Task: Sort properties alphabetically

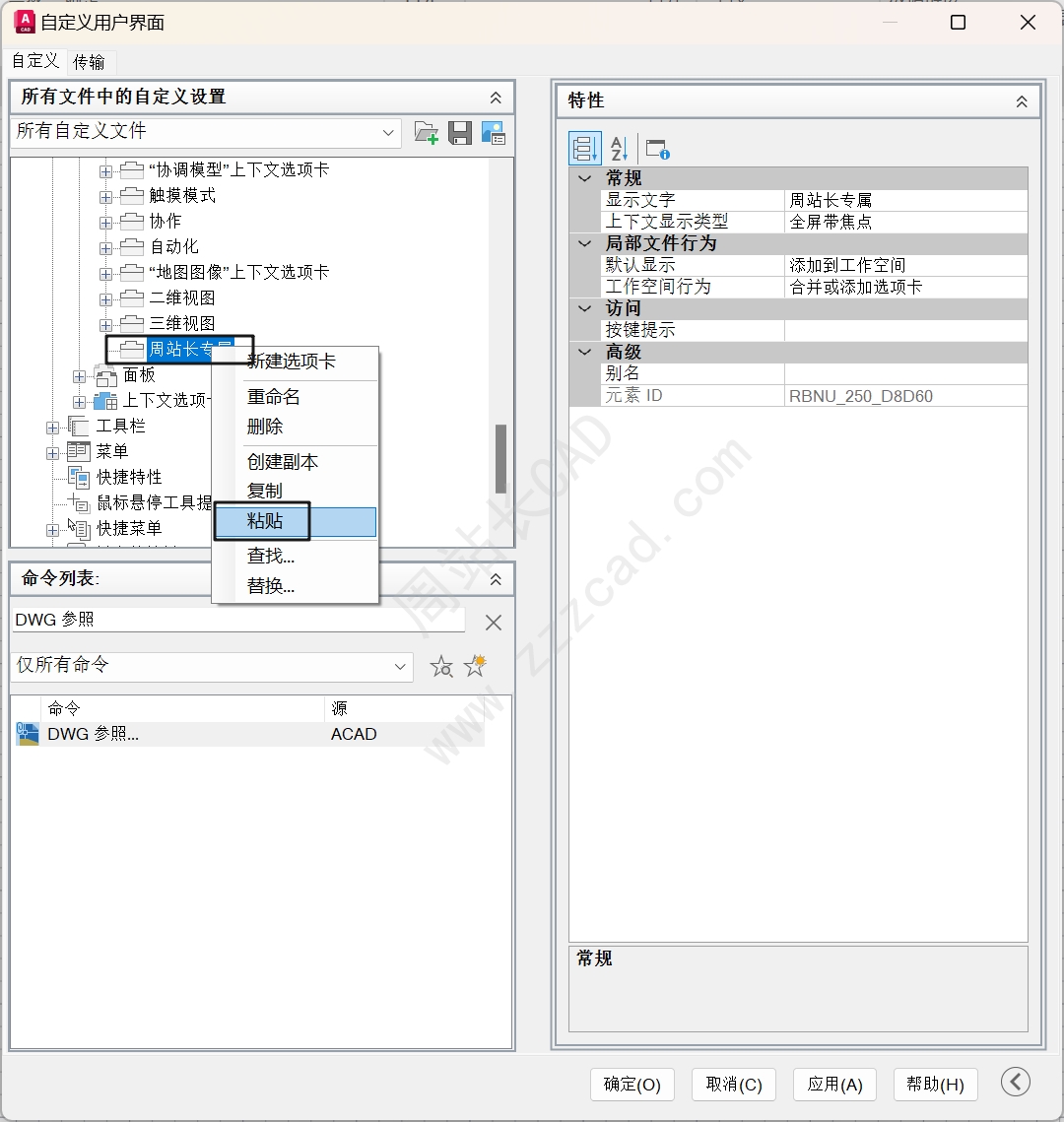Action: 619,148
